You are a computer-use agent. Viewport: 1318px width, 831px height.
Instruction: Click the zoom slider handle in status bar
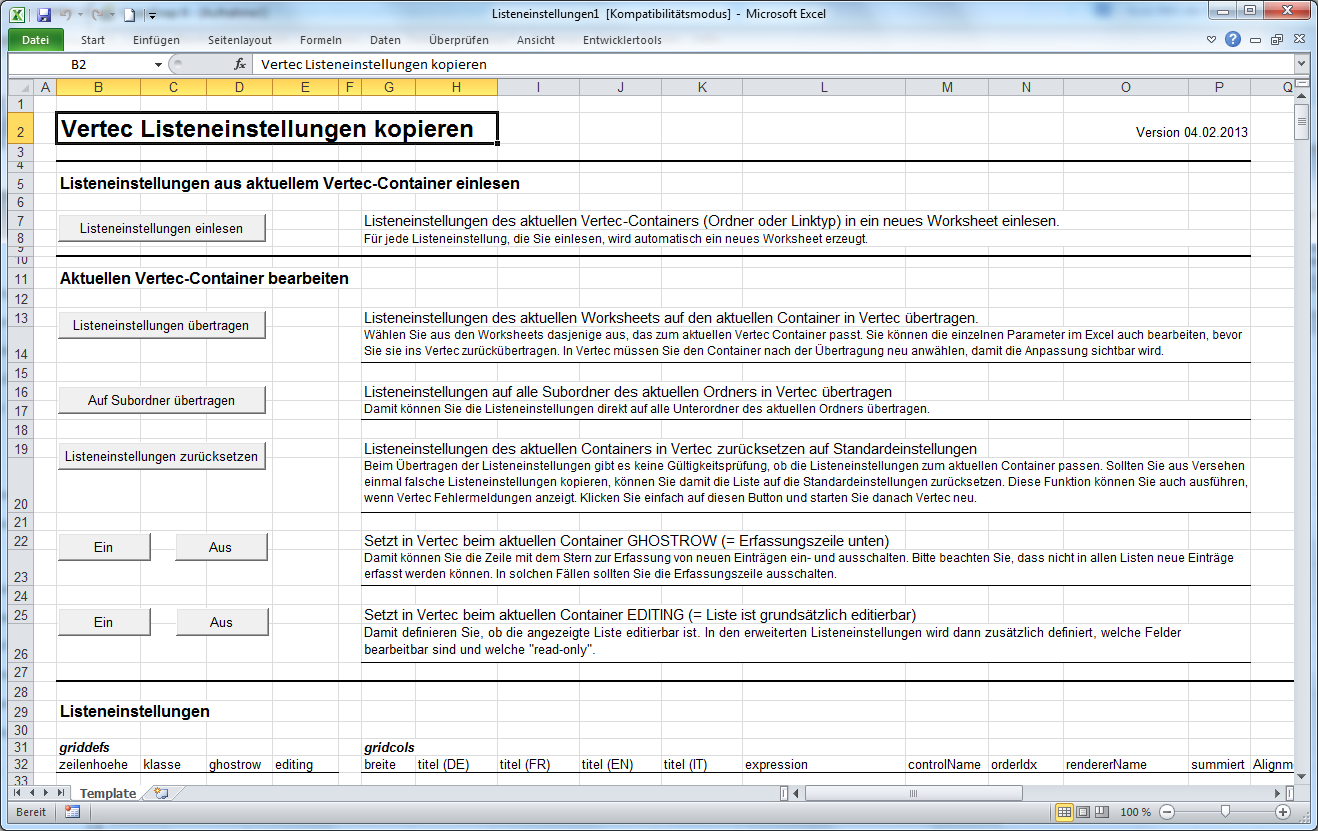[1225, 812]
